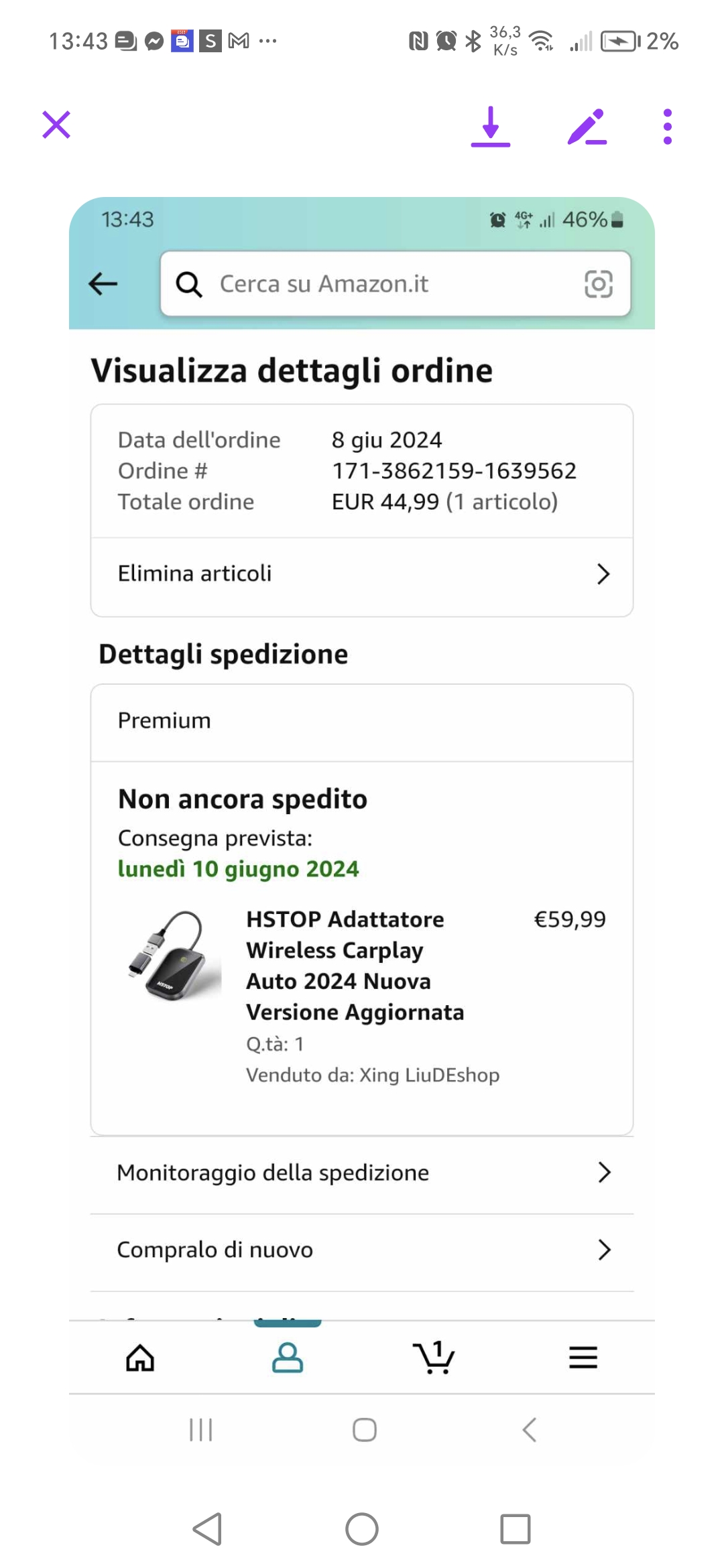This screenshot has width=724, height=1568.
Task: Open the three-dot overflow menu
Action: pyautogui.click(x=667, y=126)
